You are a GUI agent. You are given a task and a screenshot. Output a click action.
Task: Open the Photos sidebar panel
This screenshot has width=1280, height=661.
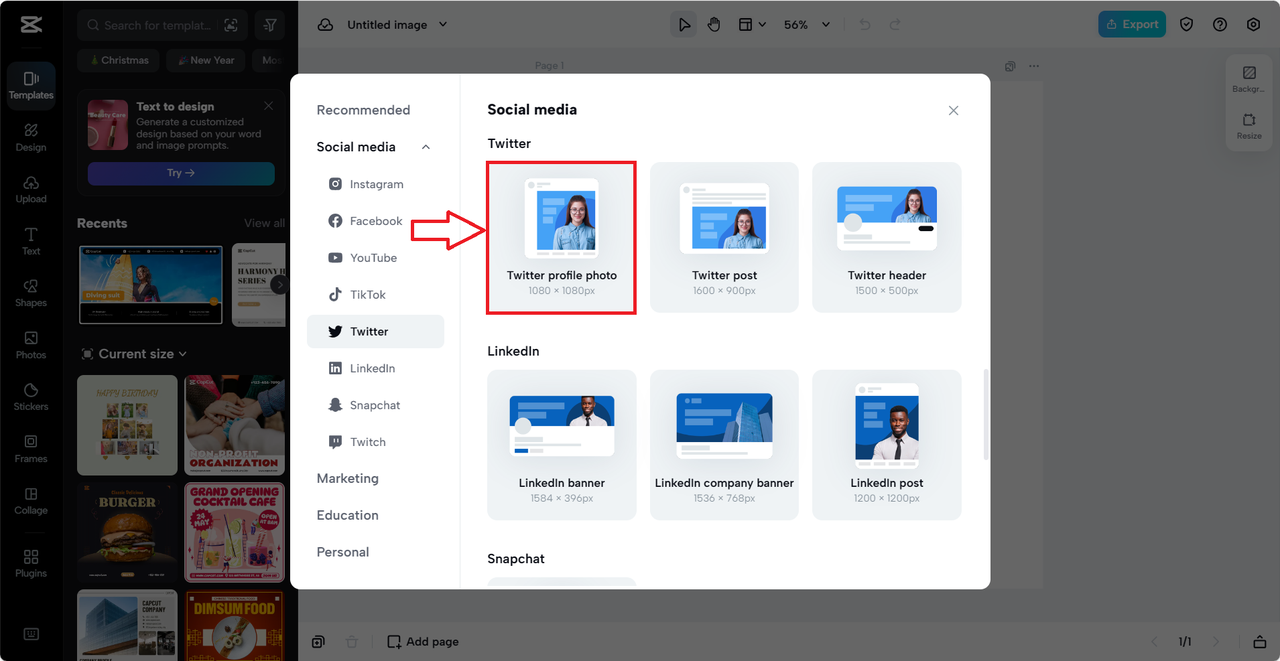point(31,345)
